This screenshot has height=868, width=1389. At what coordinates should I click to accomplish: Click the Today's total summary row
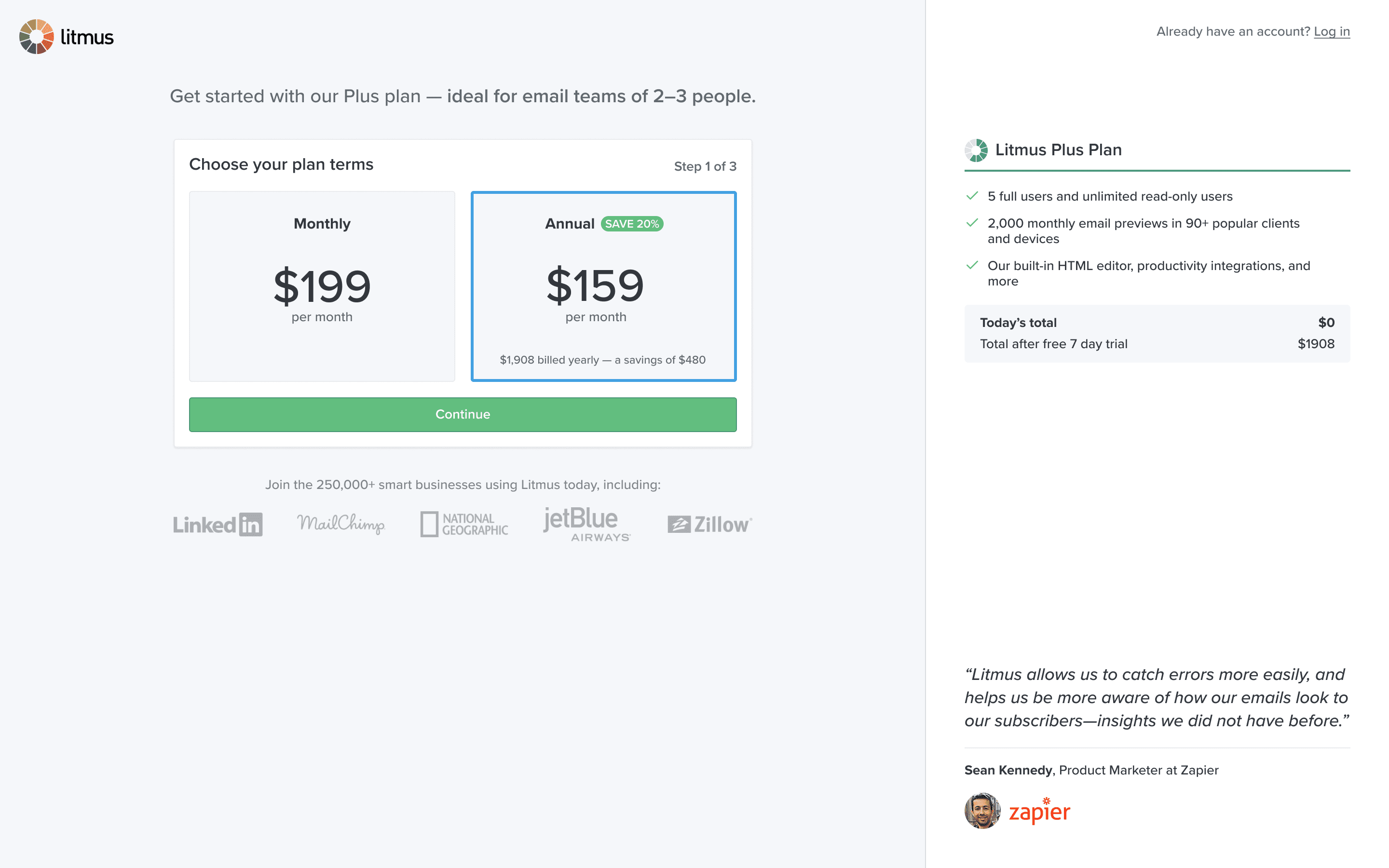(1157, 323)
